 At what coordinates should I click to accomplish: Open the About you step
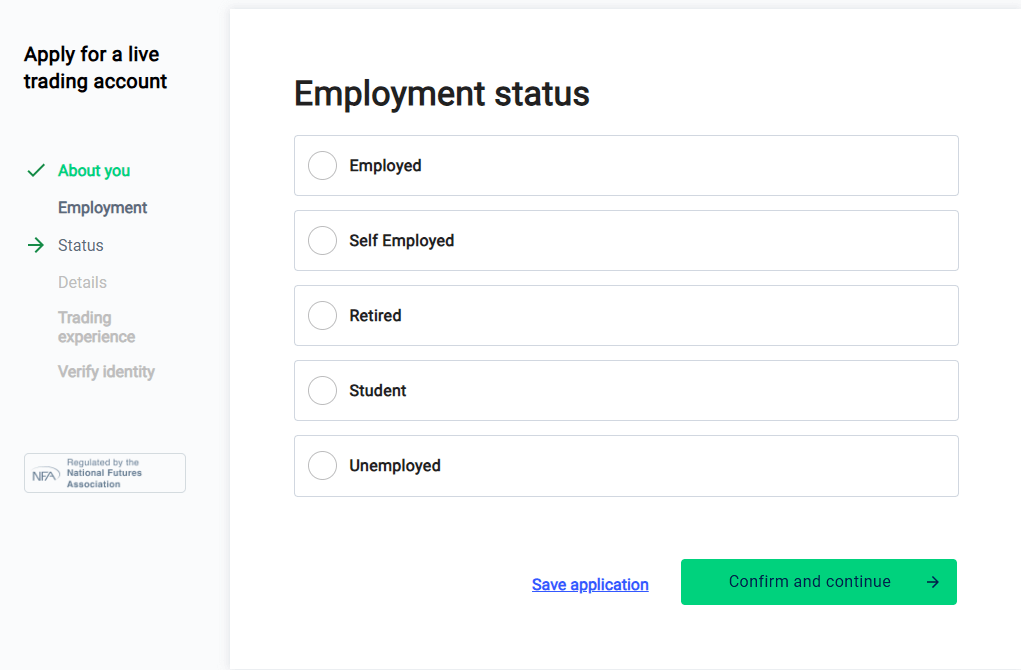pos(94,171)
